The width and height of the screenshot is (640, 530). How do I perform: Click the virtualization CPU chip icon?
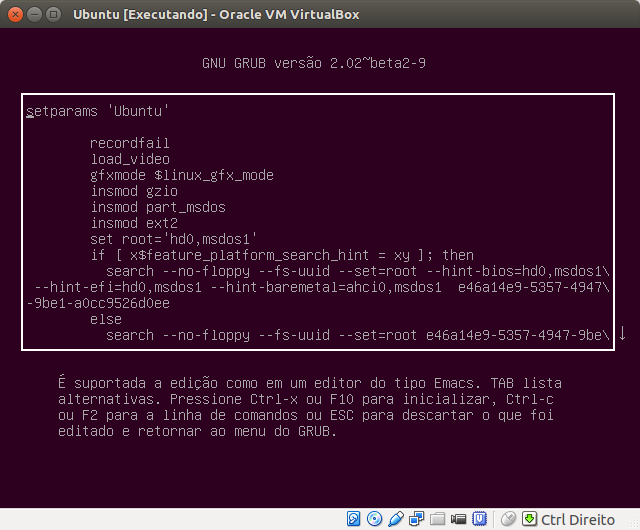pyautogui.click(x=480, y=519)
